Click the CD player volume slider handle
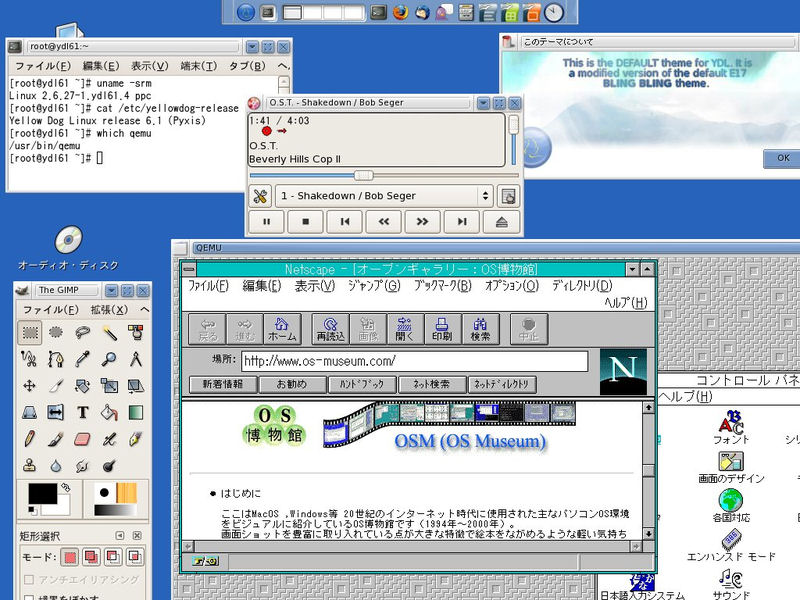 513,124
